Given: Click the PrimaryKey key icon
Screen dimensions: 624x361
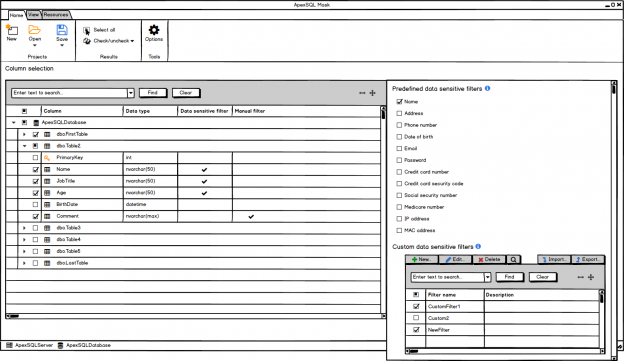Looking at the screenshot, I should tap(47, 158).
